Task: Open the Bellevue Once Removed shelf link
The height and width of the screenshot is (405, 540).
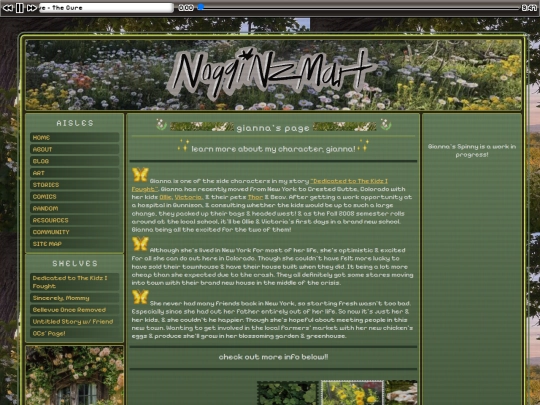Action: coord(74,310)
